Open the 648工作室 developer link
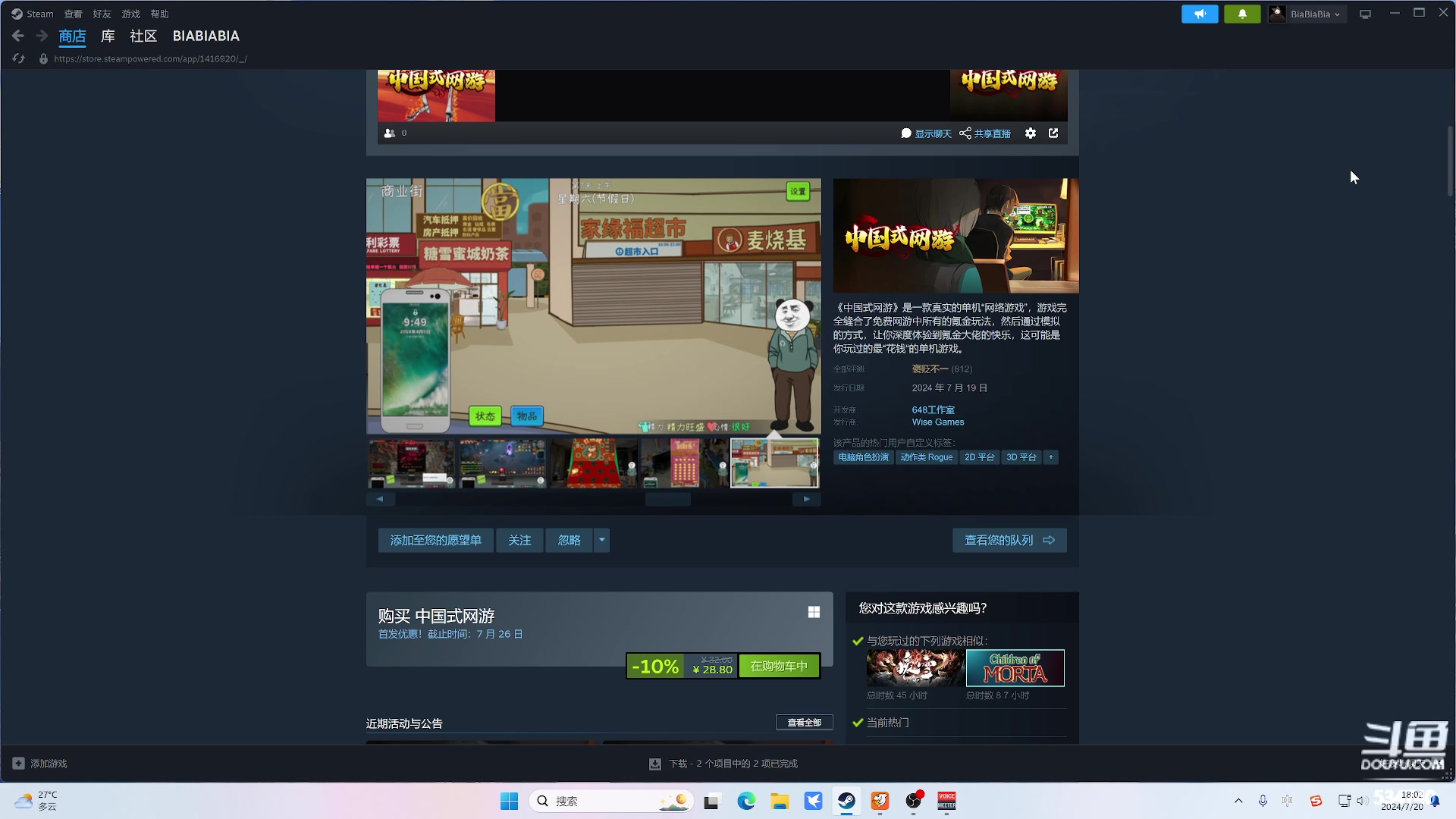 (933, 409)
